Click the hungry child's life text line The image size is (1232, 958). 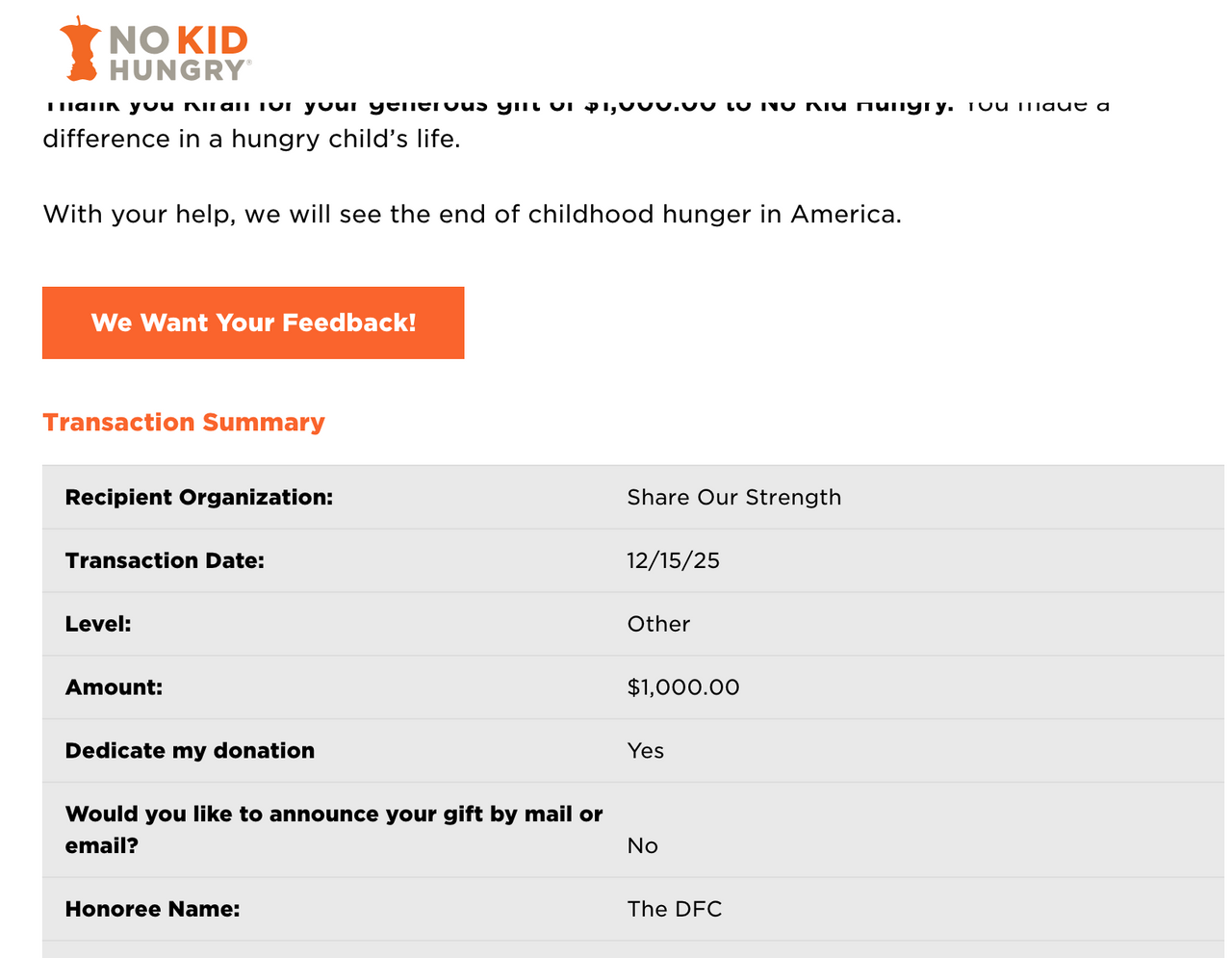252,140
